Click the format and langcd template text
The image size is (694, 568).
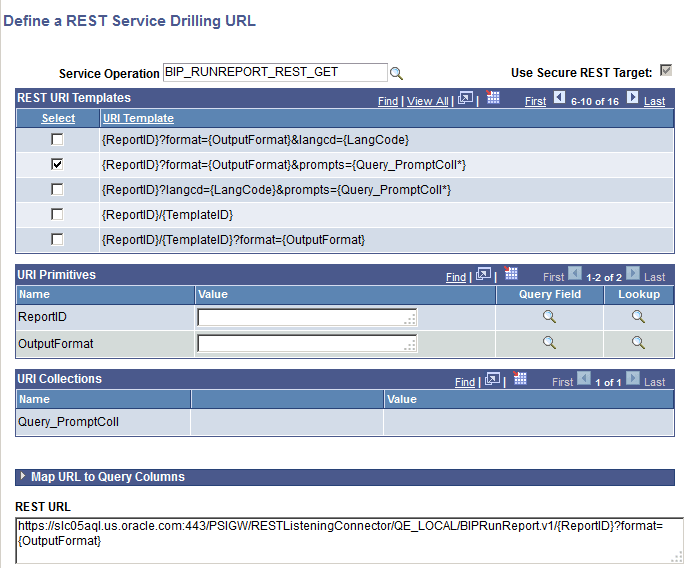click(x=255, y=140)
